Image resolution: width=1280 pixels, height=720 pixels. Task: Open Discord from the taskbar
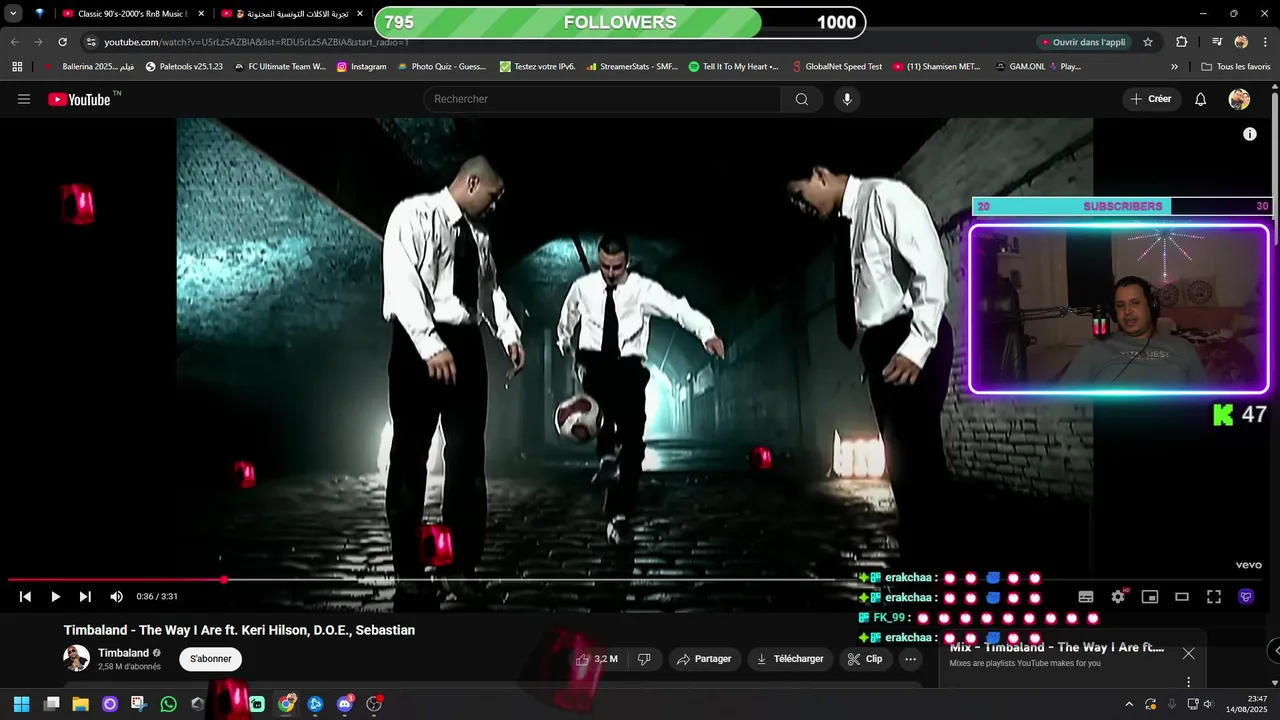pyautogui.click(x=345, y=704)
